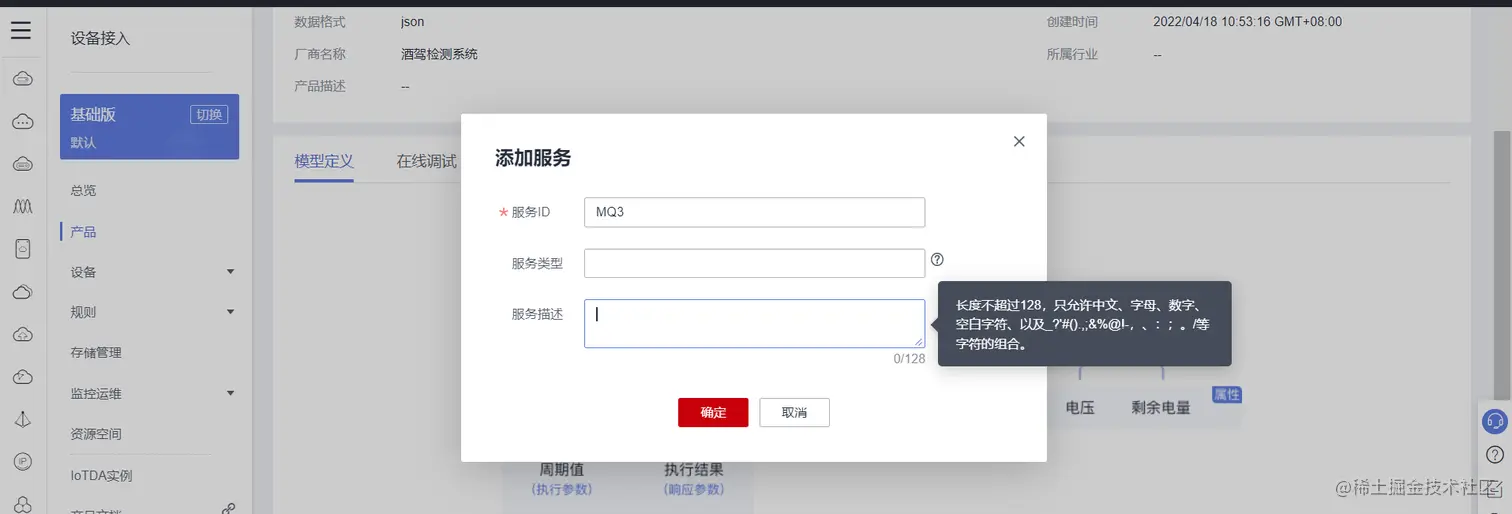Open 资源空间 in the sidebar
This screenshot has height=514, width=1512.
[96, 434]
